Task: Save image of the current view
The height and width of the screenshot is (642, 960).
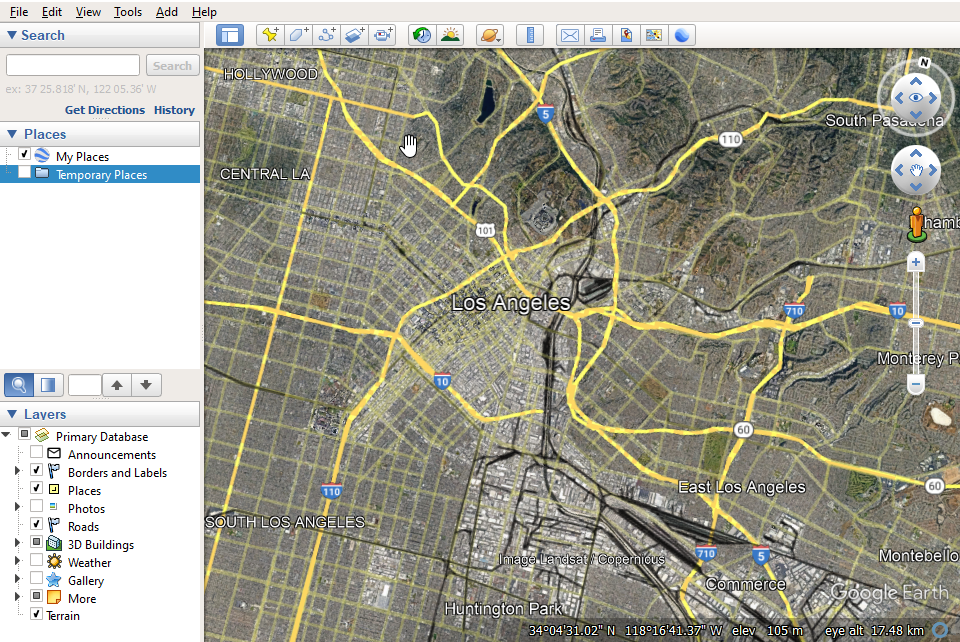Action: click(x=626, y=35)
